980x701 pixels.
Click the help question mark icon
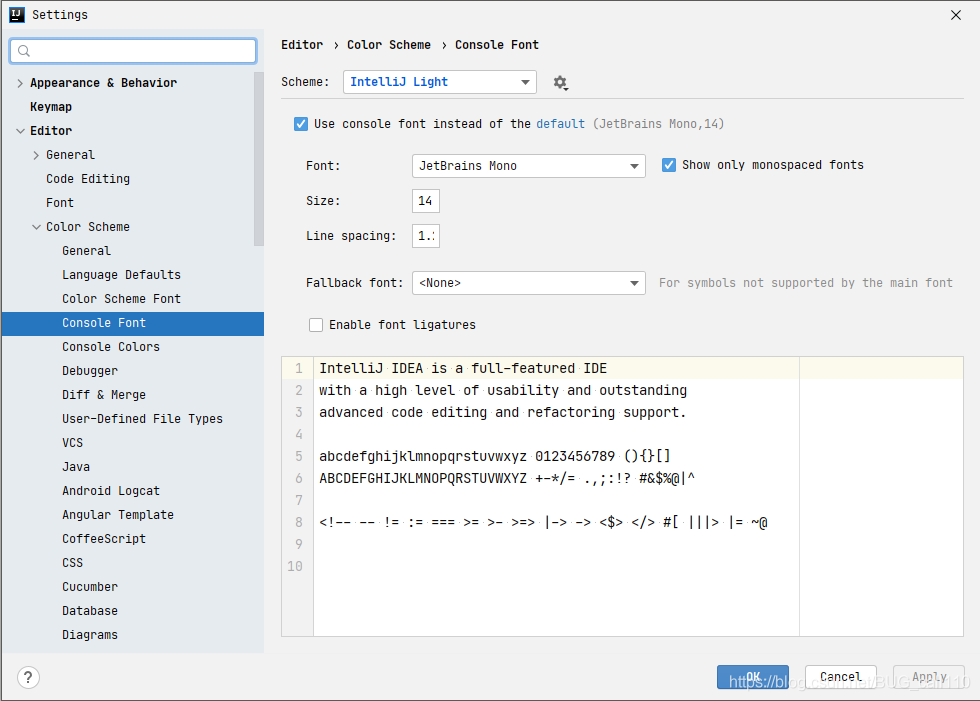point(27,677)
